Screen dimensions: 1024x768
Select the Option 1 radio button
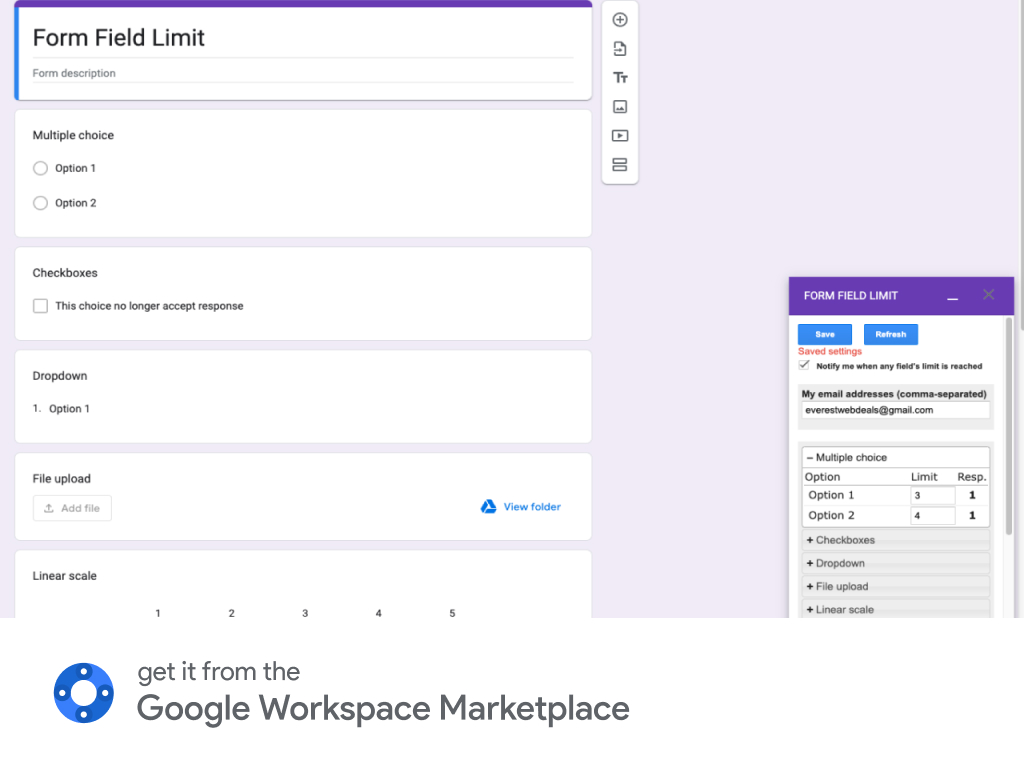[x=41, y=168]
